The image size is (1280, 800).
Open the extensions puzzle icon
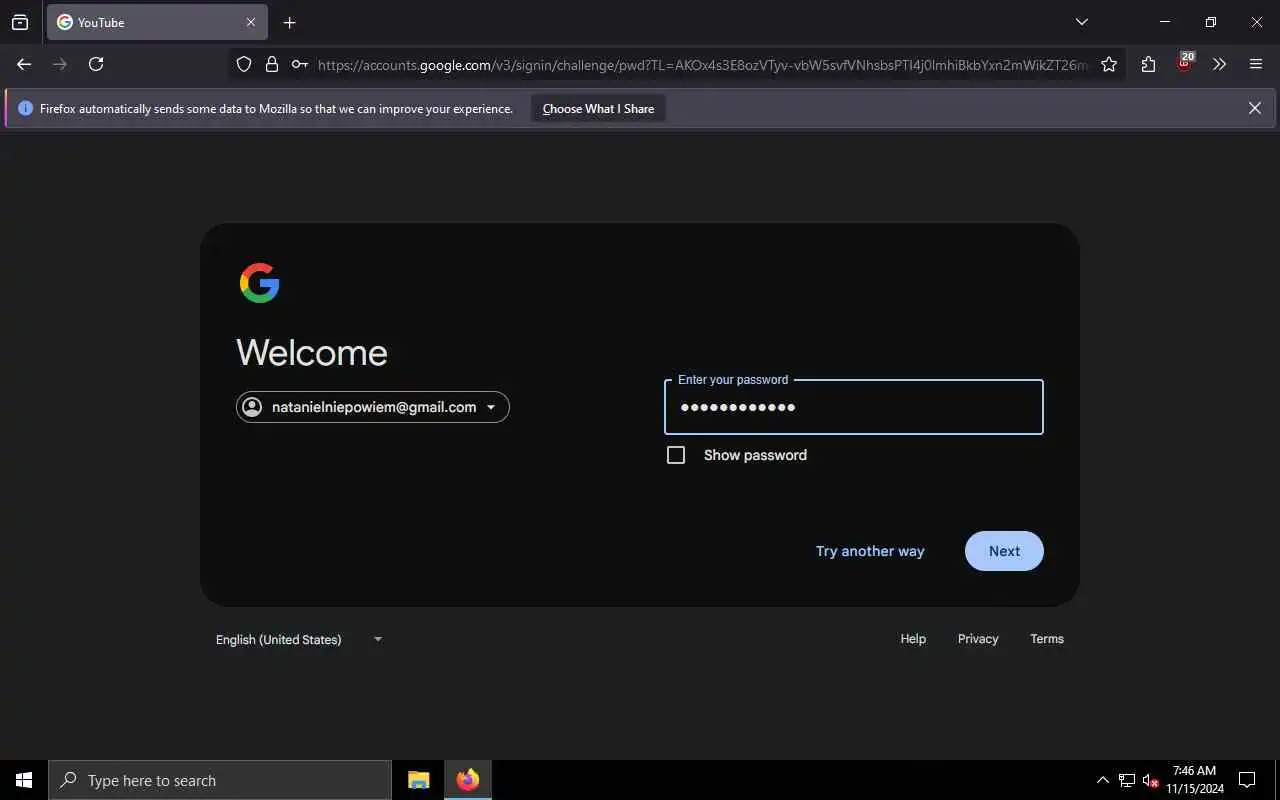(x=1148, y=64)
